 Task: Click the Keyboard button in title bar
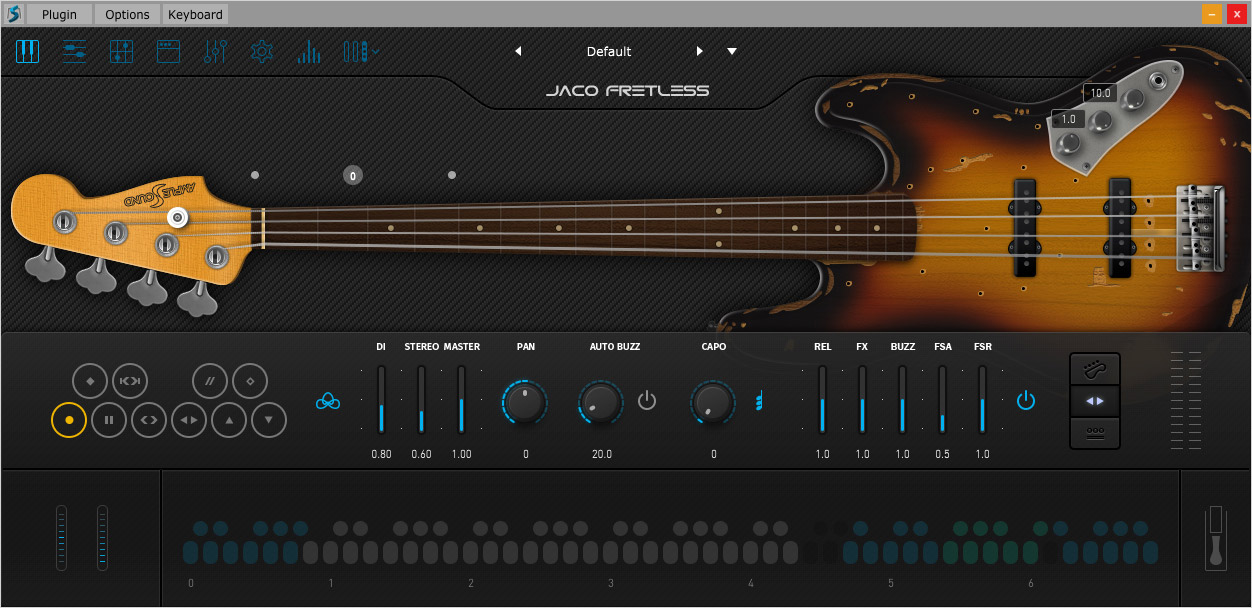pos(195,14)
